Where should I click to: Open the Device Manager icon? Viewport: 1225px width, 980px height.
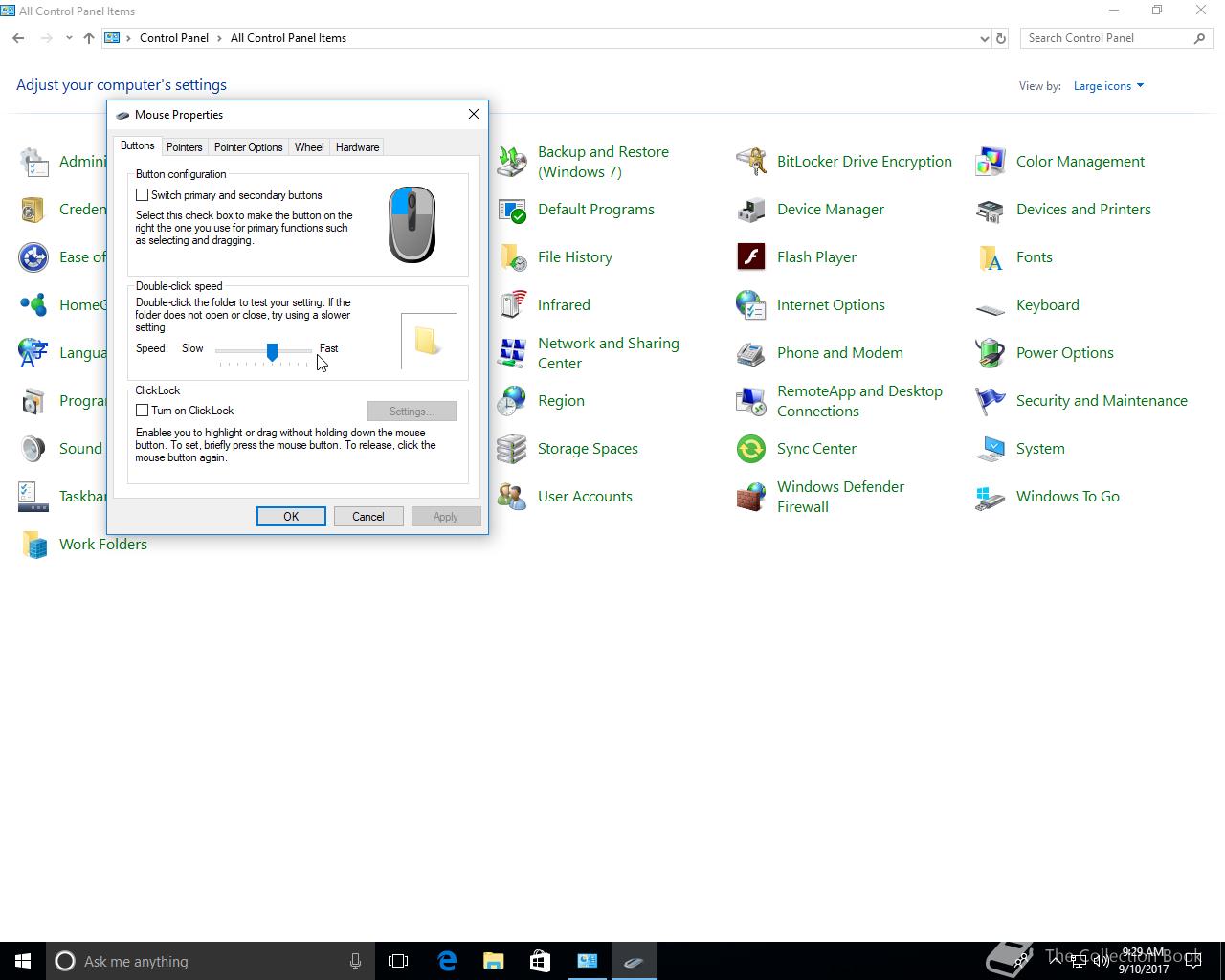tap(751, 210)
